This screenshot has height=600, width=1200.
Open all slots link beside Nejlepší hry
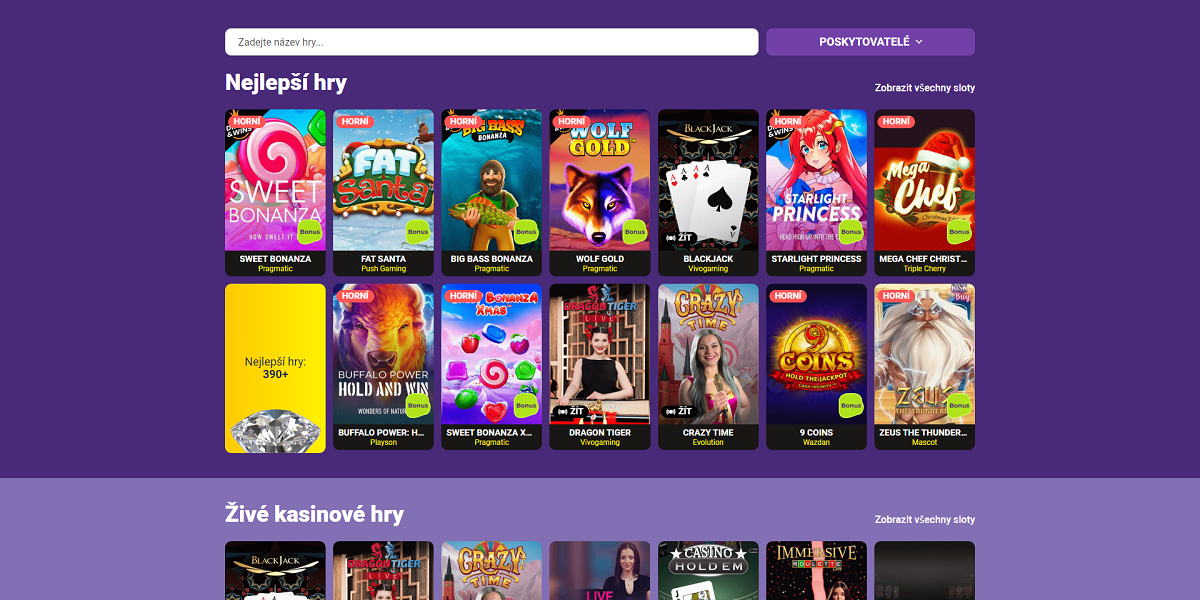click(924, 88)
